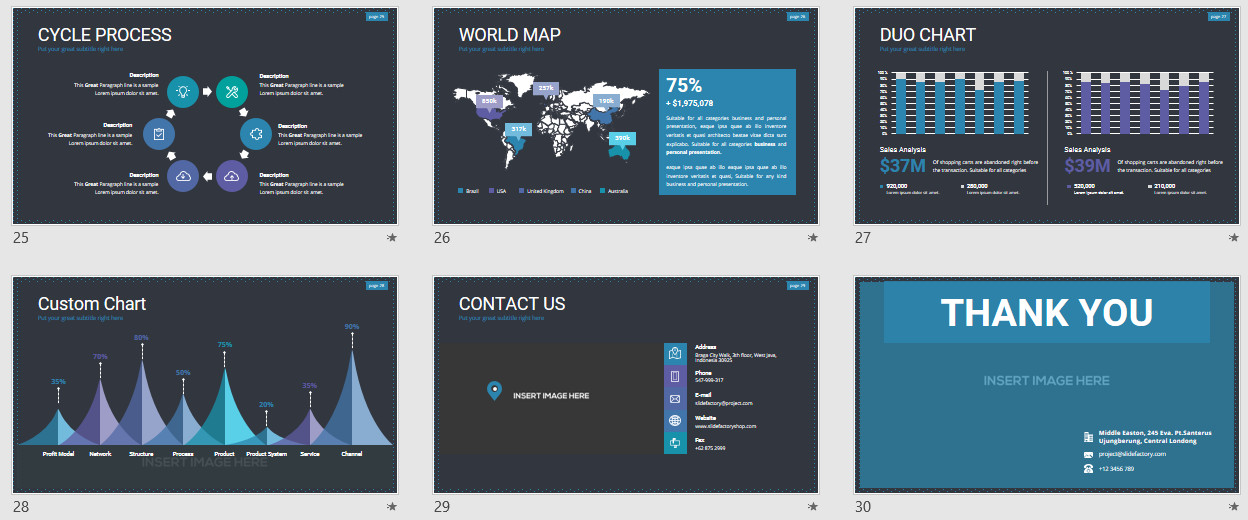Viewport: 1248px width, 520px height.
Task: Click slide number 27 label
Action: (x=863, y=238)
